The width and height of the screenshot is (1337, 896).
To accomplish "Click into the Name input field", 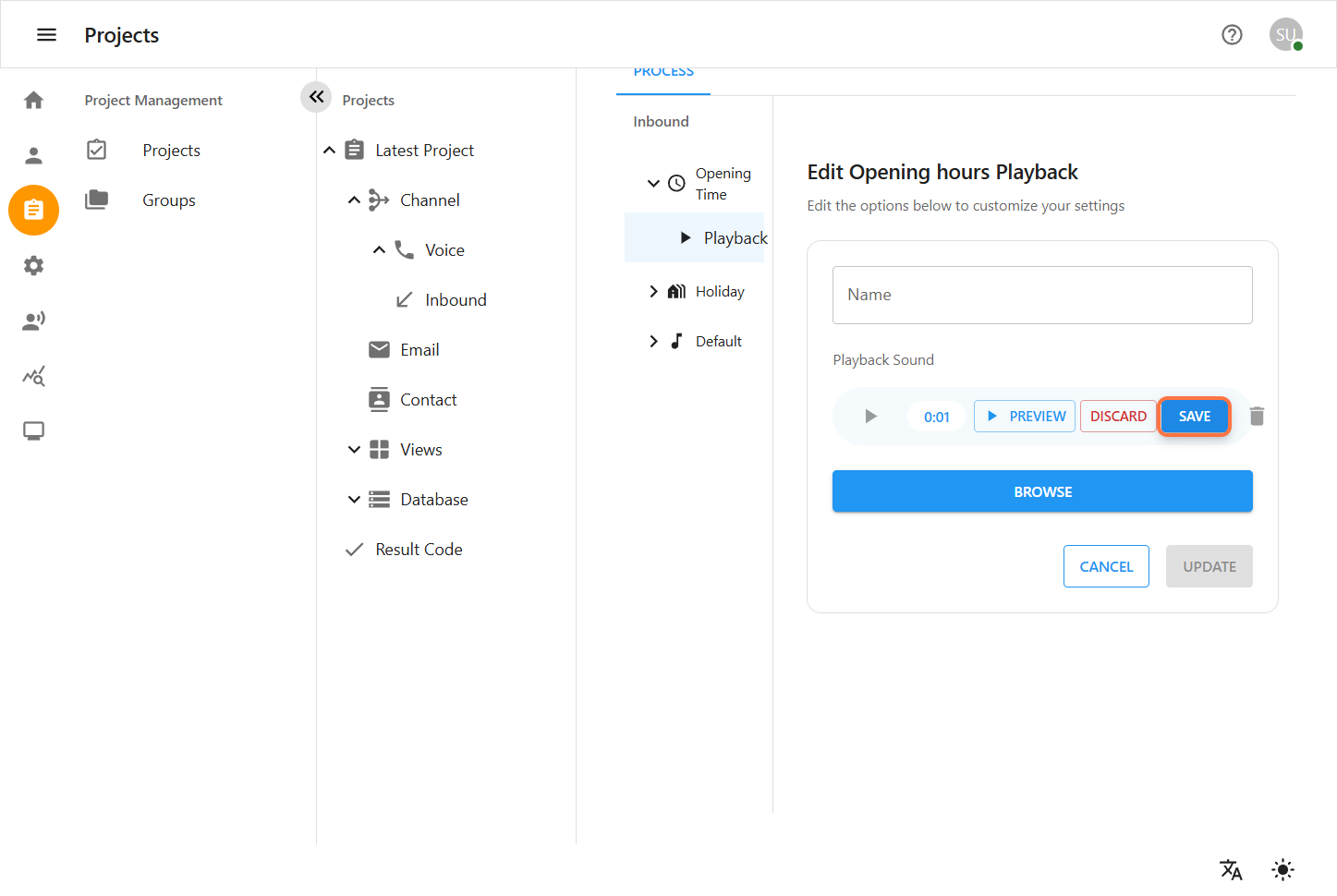I will 1042,296.
